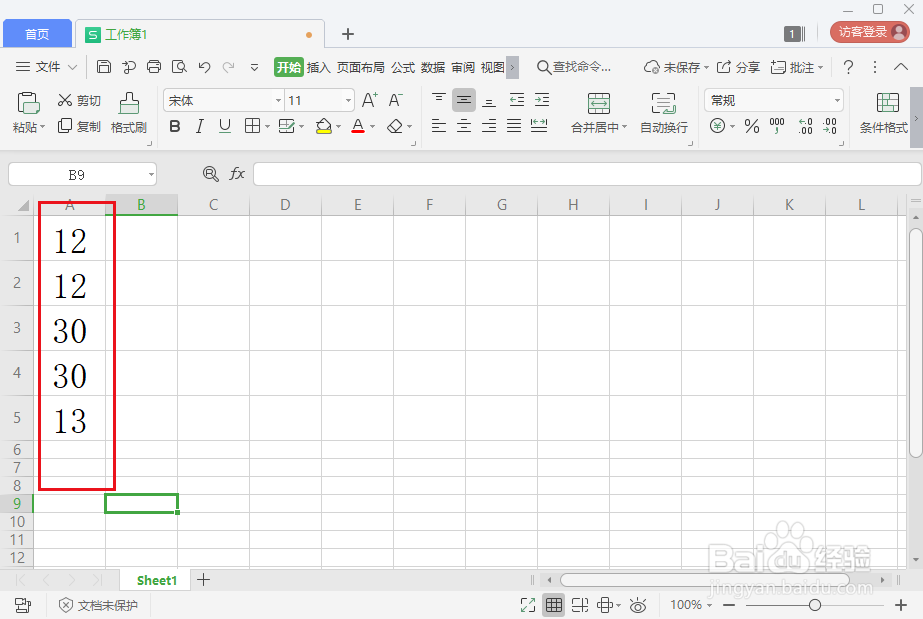Click the fill color bucket swatch

324,126
